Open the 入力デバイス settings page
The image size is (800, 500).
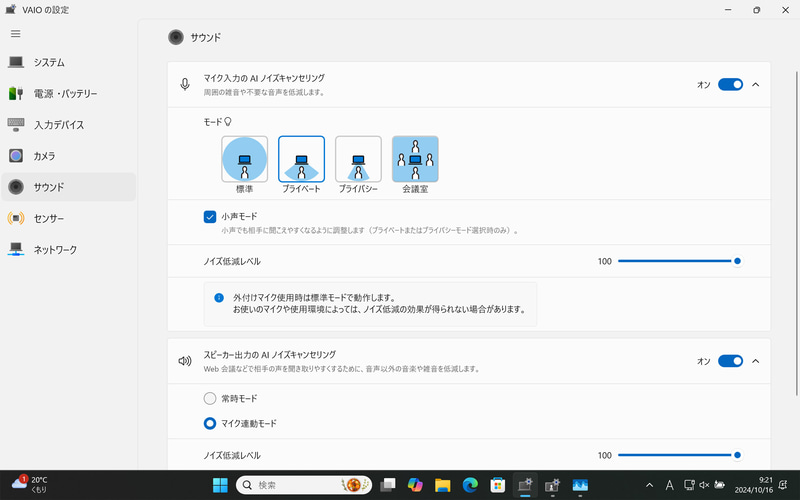pos(68,124)
